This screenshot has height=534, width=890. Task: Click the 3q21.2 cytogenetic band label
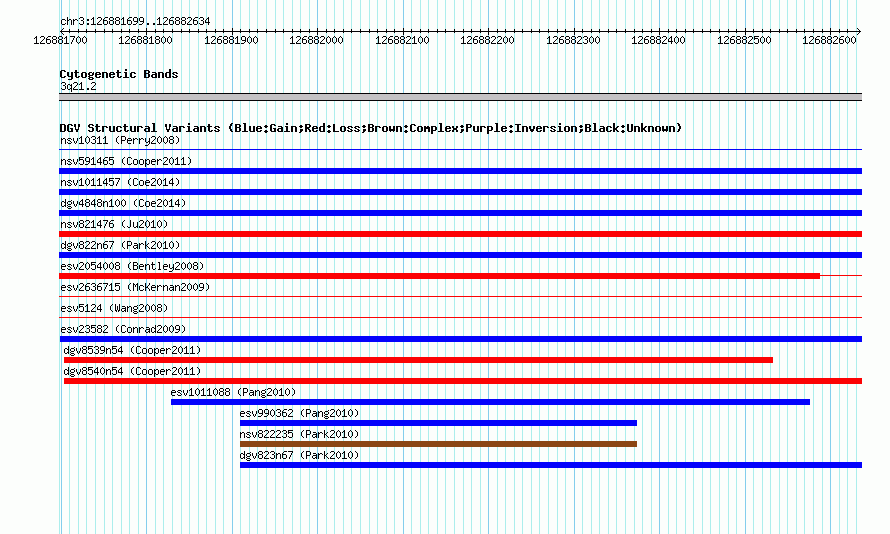pos(78,86)
